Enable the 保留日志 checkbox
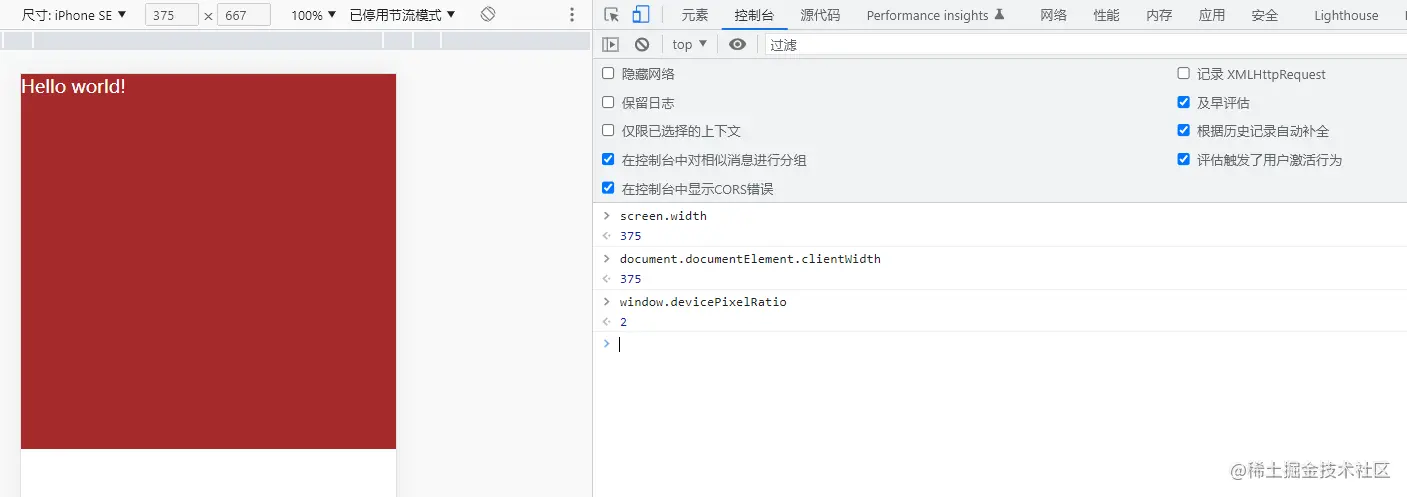This screenshot has height=497, width=1407. point(608,102)
